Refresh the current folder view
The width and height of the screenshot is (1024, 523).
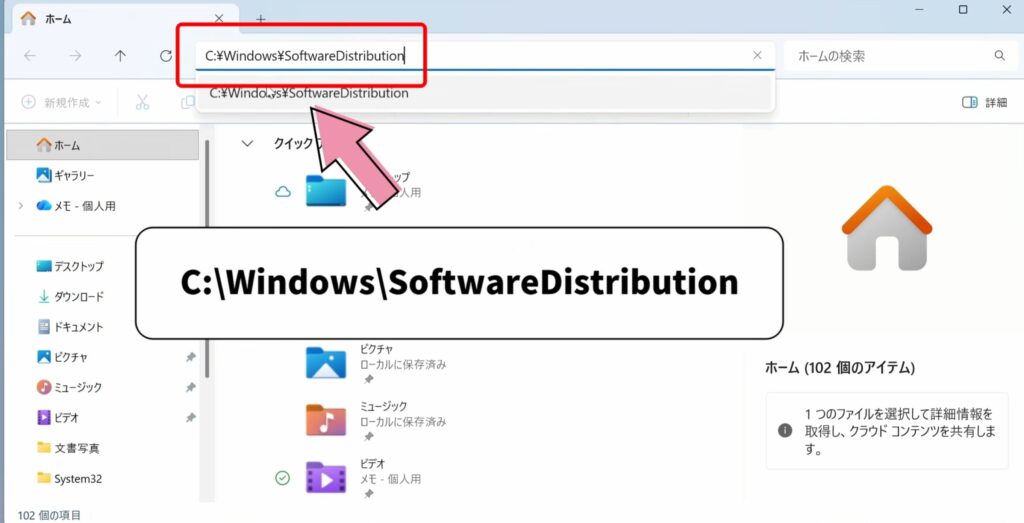pos(166,56)
